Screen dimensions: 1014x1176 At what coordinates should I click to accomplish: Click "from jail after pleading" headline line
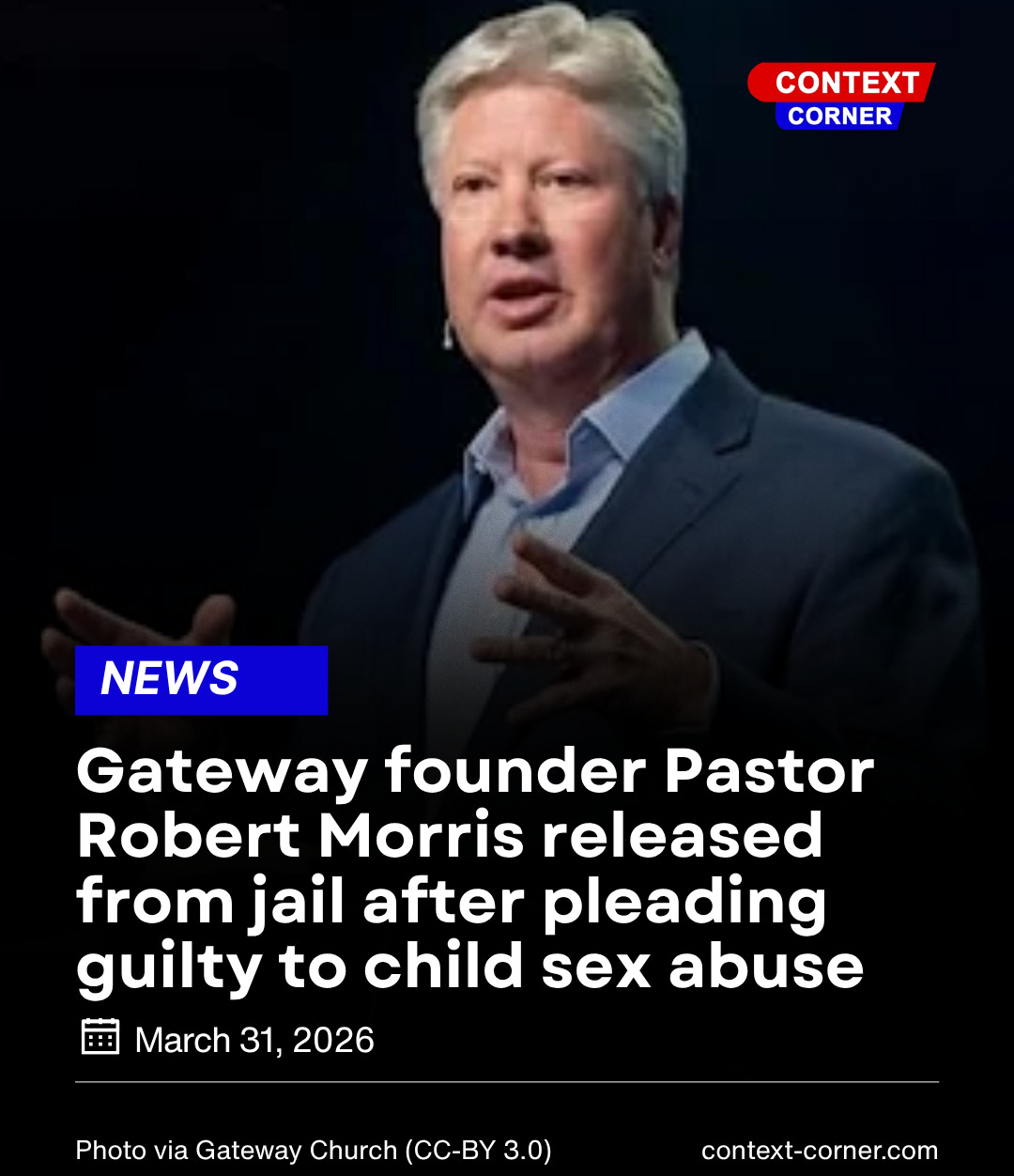coord(452,903)
